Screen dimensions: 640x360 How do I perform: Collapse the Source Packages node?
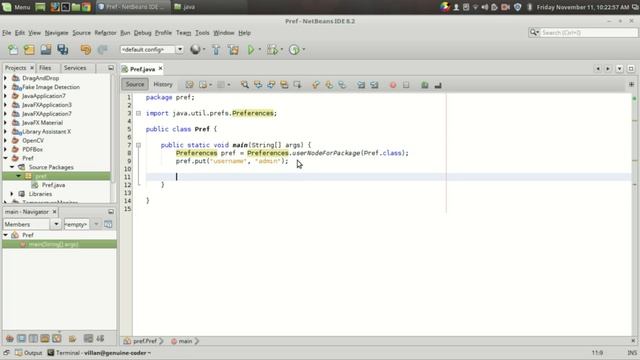click(x=12, y=167)
